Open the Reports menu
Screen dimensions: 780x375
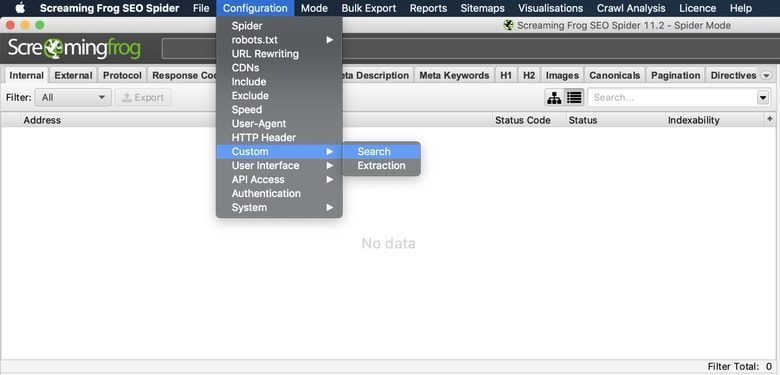(428, 8)
